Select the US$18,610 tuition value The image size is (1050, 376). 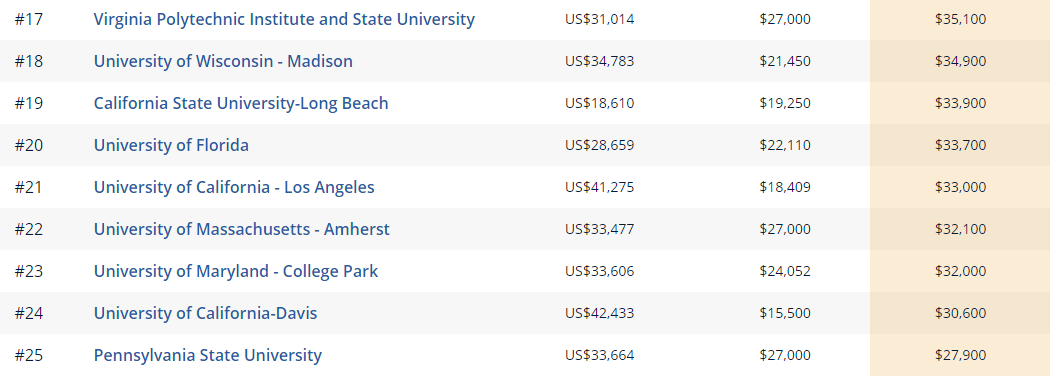click(599, 103)
